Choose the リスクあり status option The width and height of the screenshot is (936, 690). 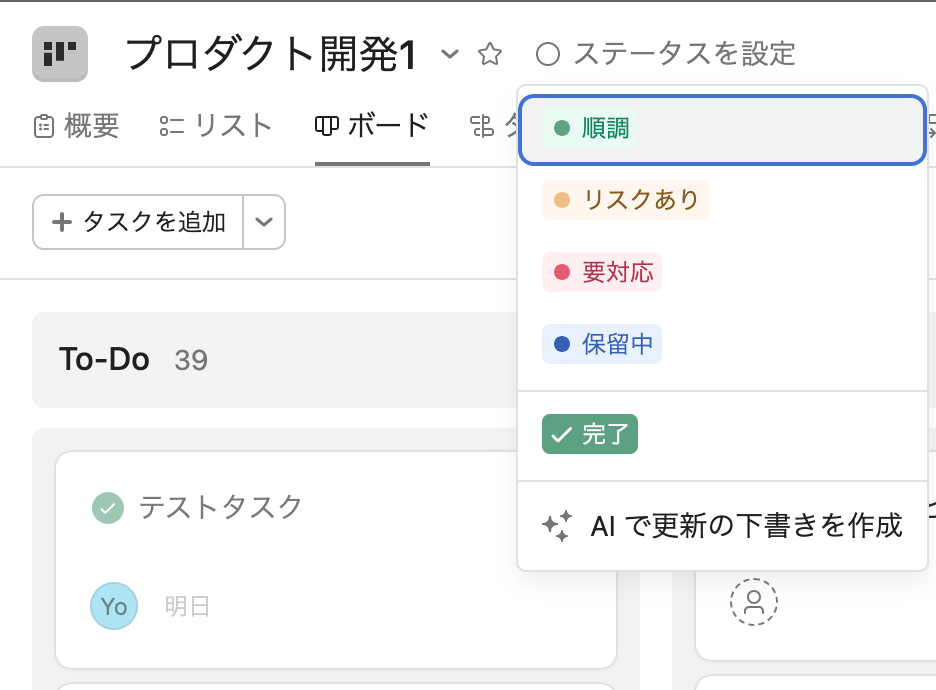point(625,200)
